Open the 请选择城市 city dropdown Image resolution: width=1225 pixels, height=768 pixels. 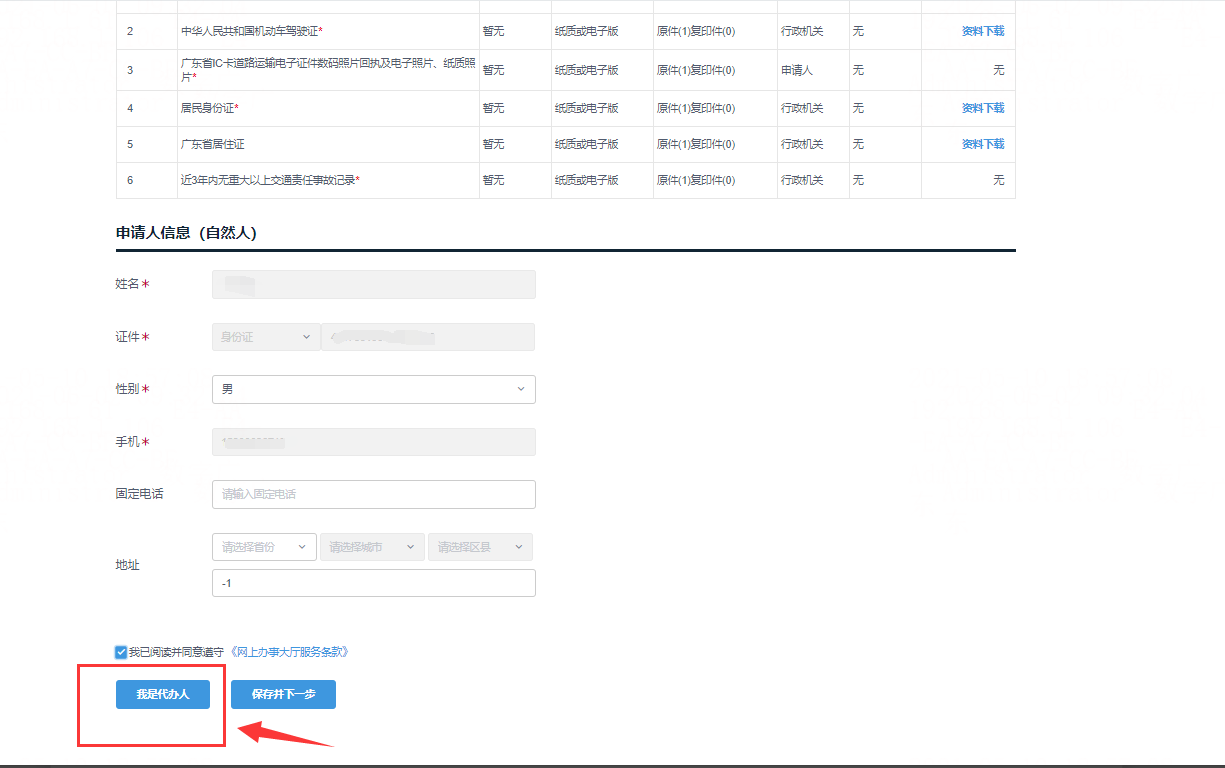tap(371, 547)
